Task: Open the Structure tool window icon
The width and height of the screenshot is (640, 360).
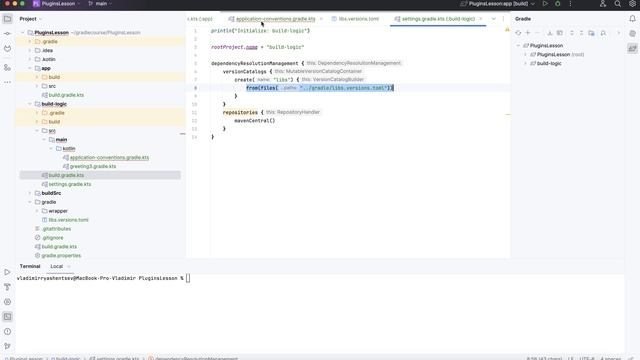Action: (7, 68)
